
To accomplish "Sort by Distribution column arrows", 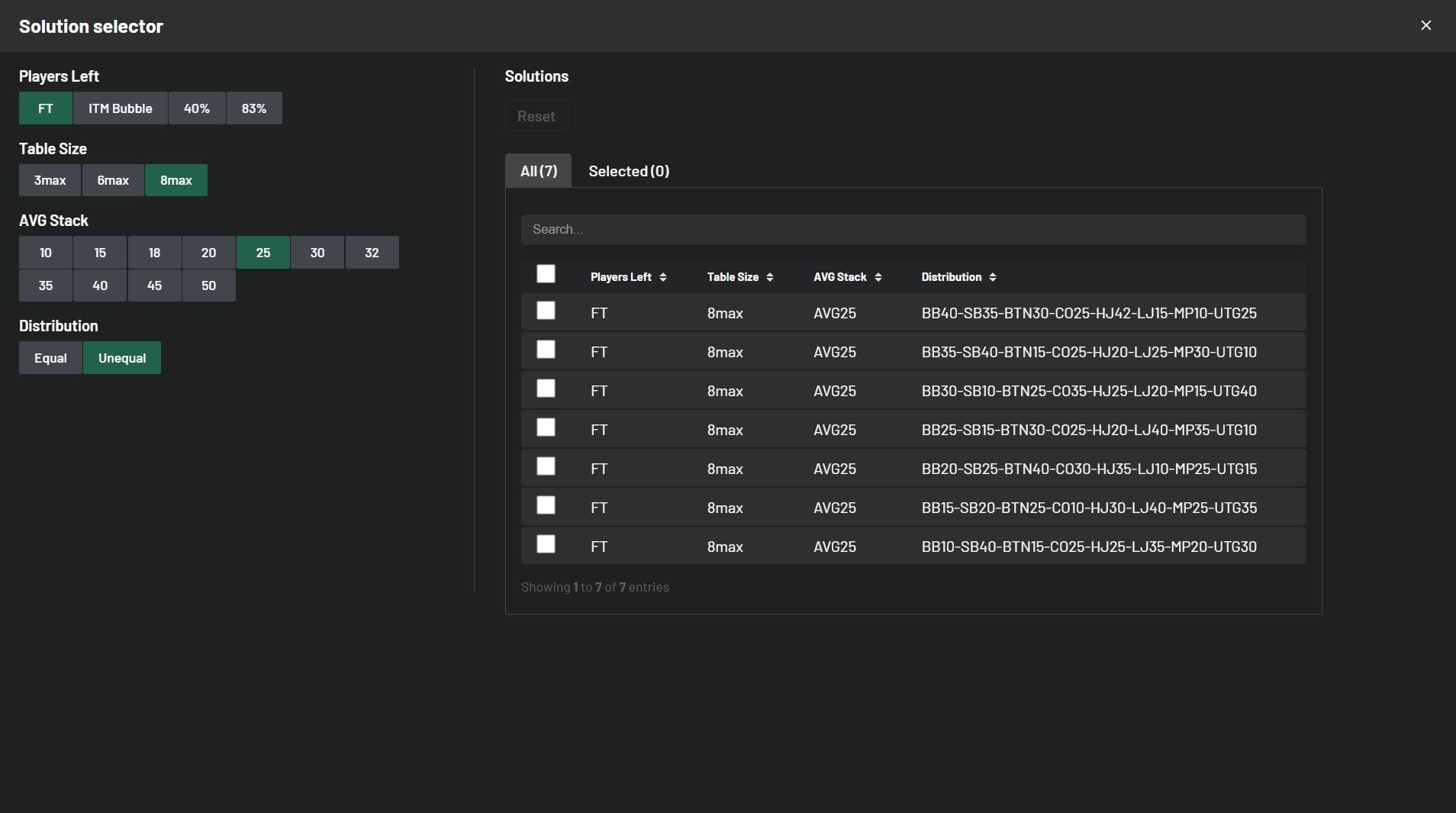I will (x=992, y=277).
